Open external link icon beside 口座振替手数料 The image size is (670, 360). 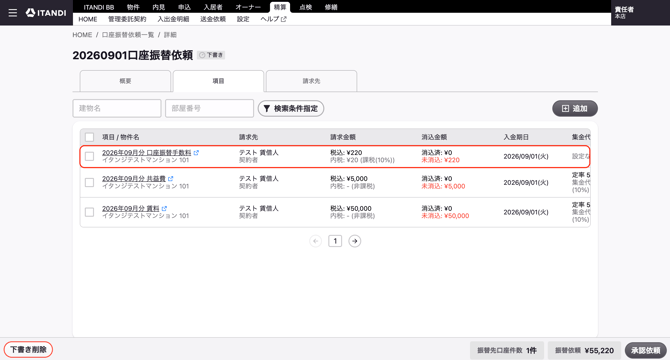[196, 152]
